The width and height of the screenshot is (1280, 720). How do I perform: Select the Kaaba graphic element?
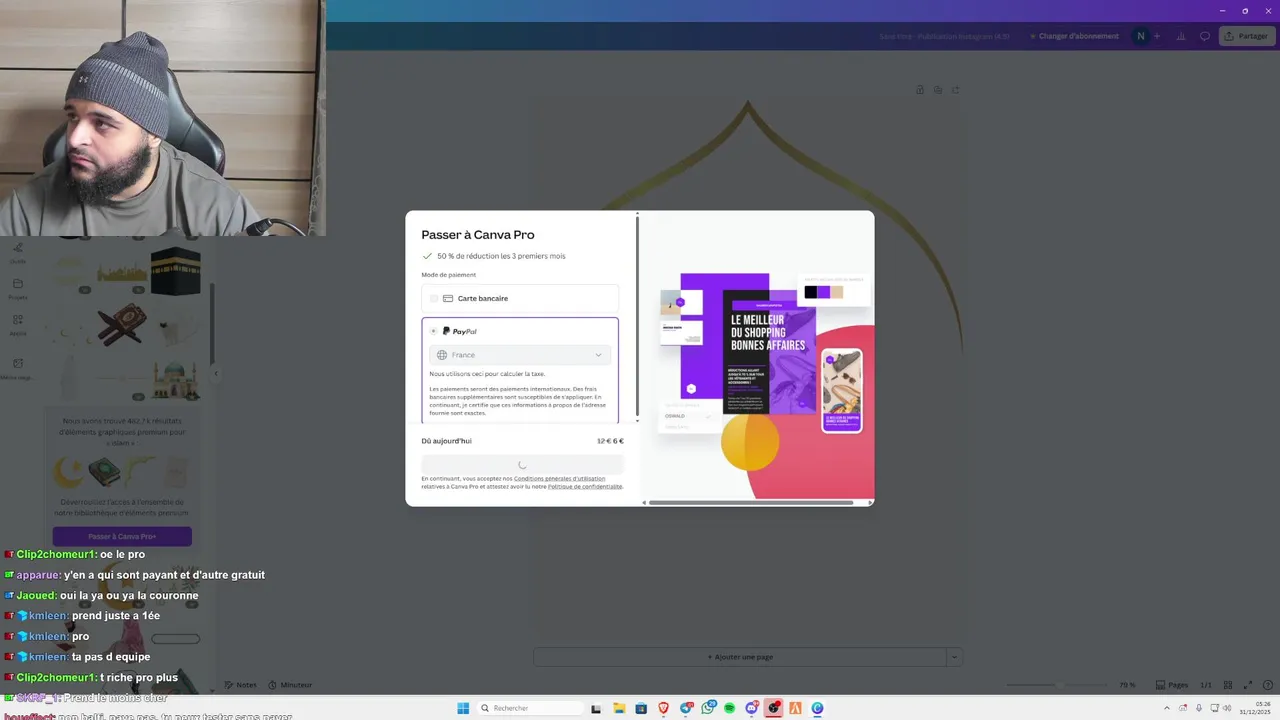(x=176, y=270)
